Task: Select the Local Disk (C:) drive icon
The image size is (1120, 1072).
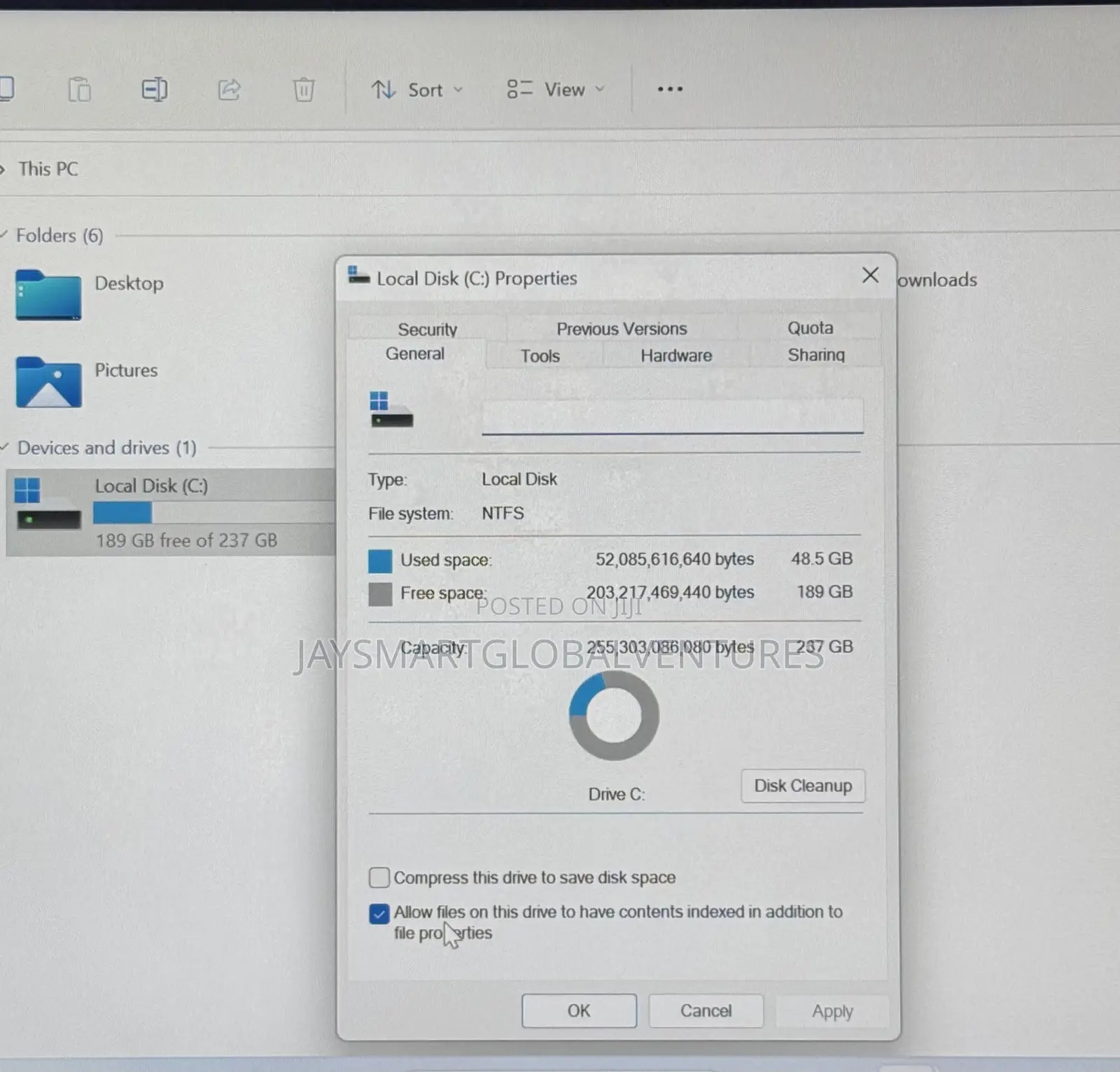Action: point(48,503)
